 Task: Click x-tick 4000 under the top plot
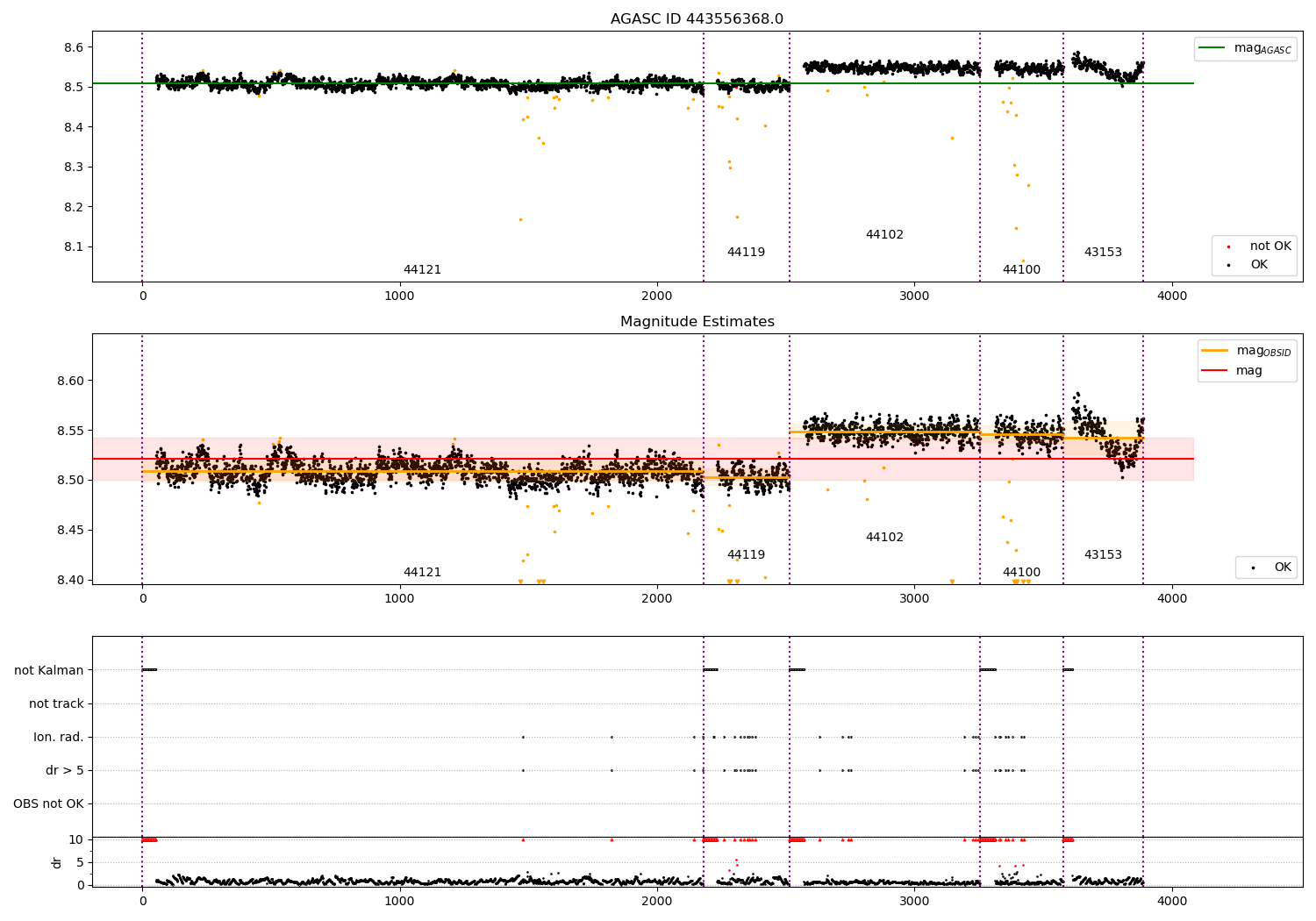pyautogui.click(x=1172, y=296)
